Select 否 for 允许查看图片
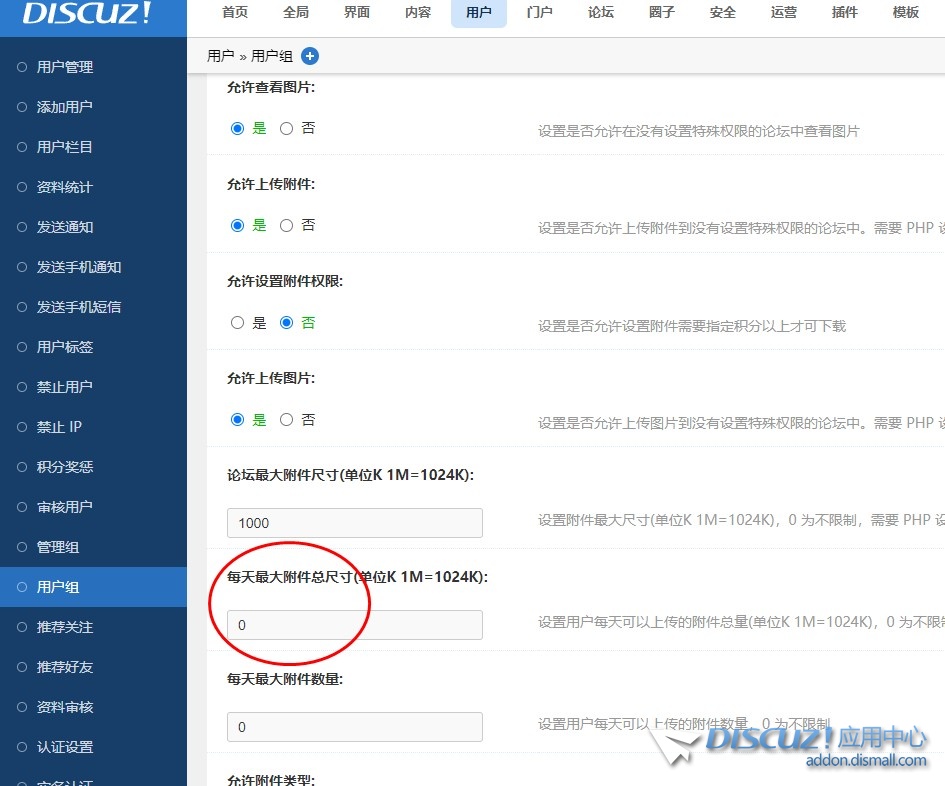Screen dimensions: 945x786 285,128
